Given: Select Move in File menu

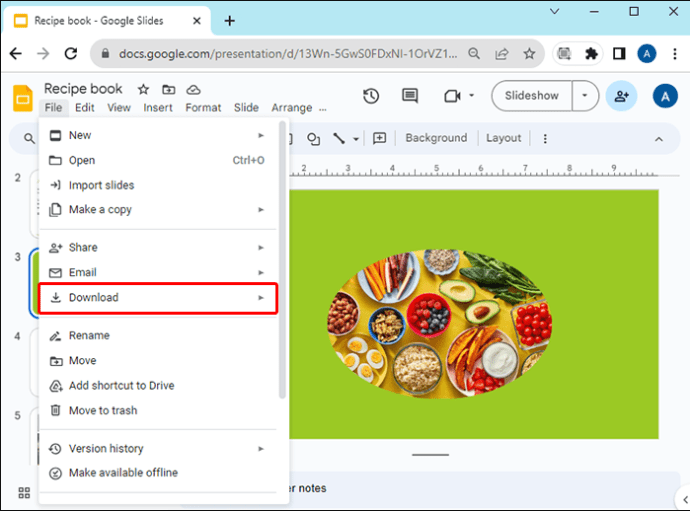Looking at the screenshot, I should (157, 360).
